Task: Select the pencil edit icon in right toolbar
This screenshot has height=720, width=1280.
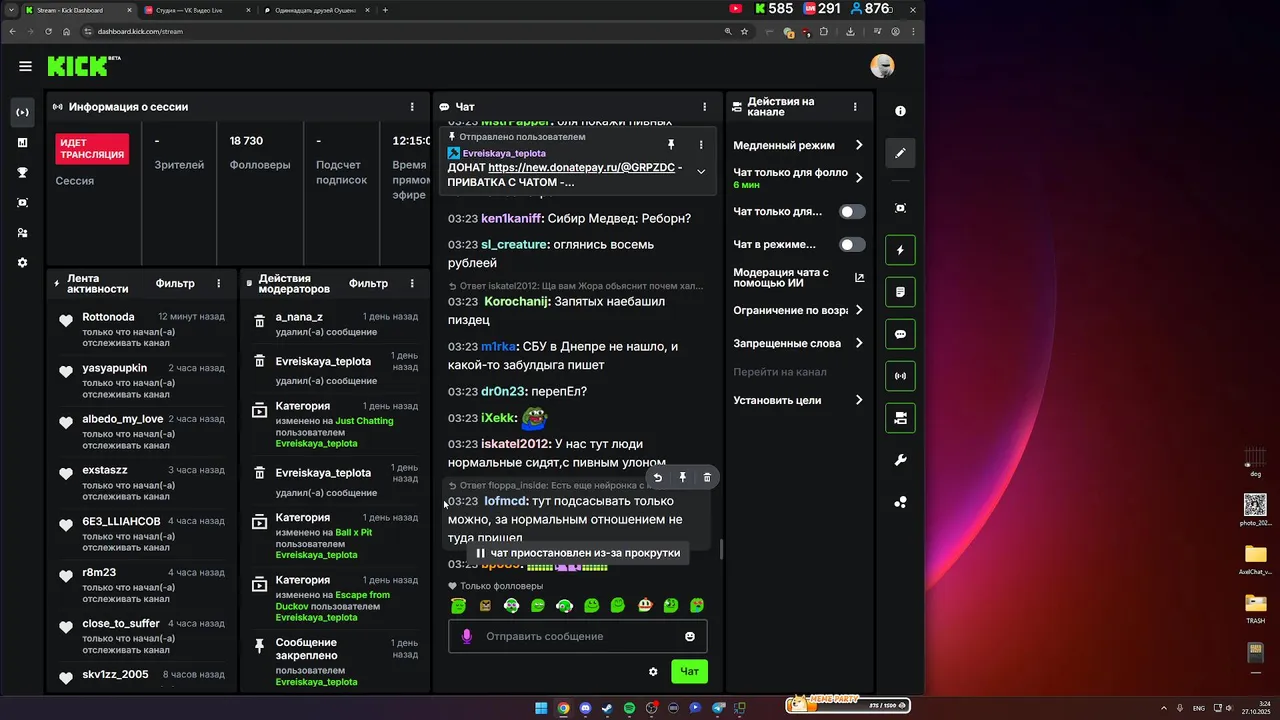Action: click(x=900, y=153)
